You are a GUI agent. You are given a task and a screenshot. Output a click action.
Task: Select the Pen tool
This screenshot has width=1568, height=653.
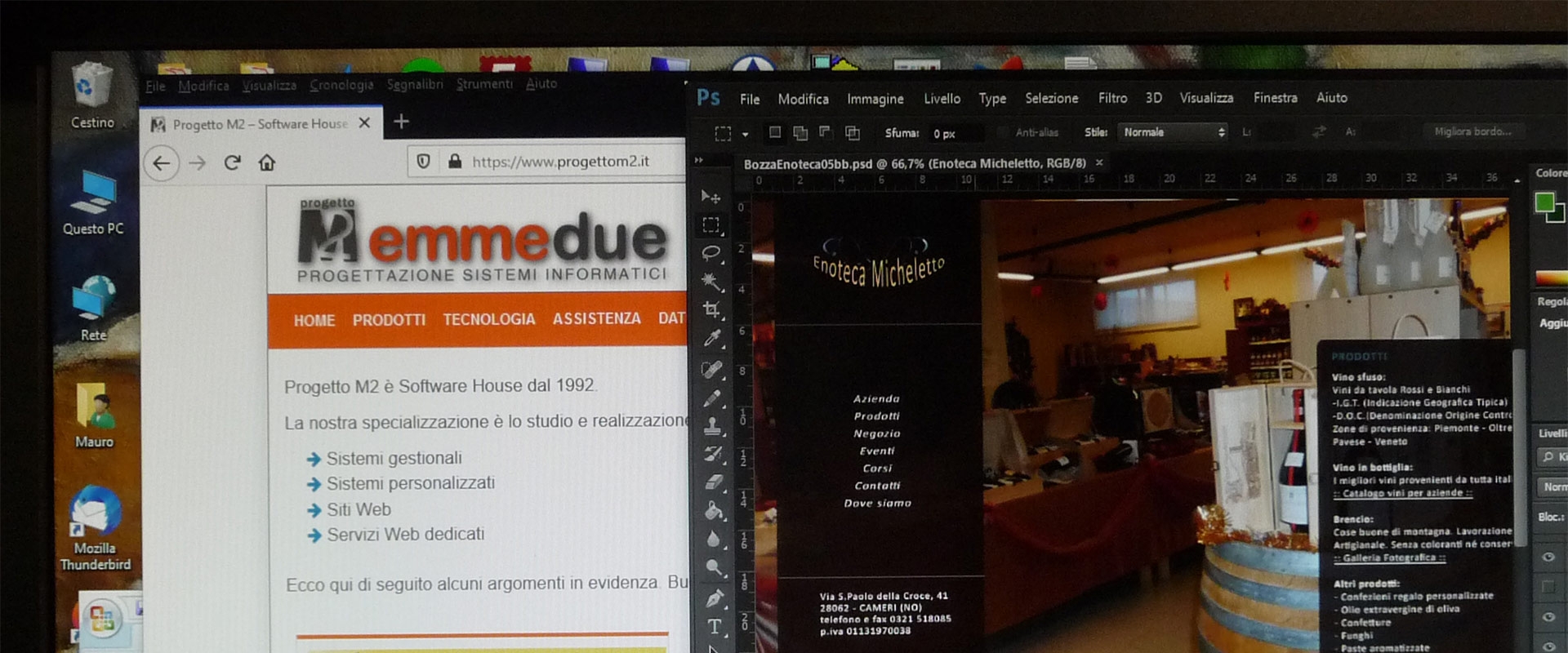[x=715, y=598]
